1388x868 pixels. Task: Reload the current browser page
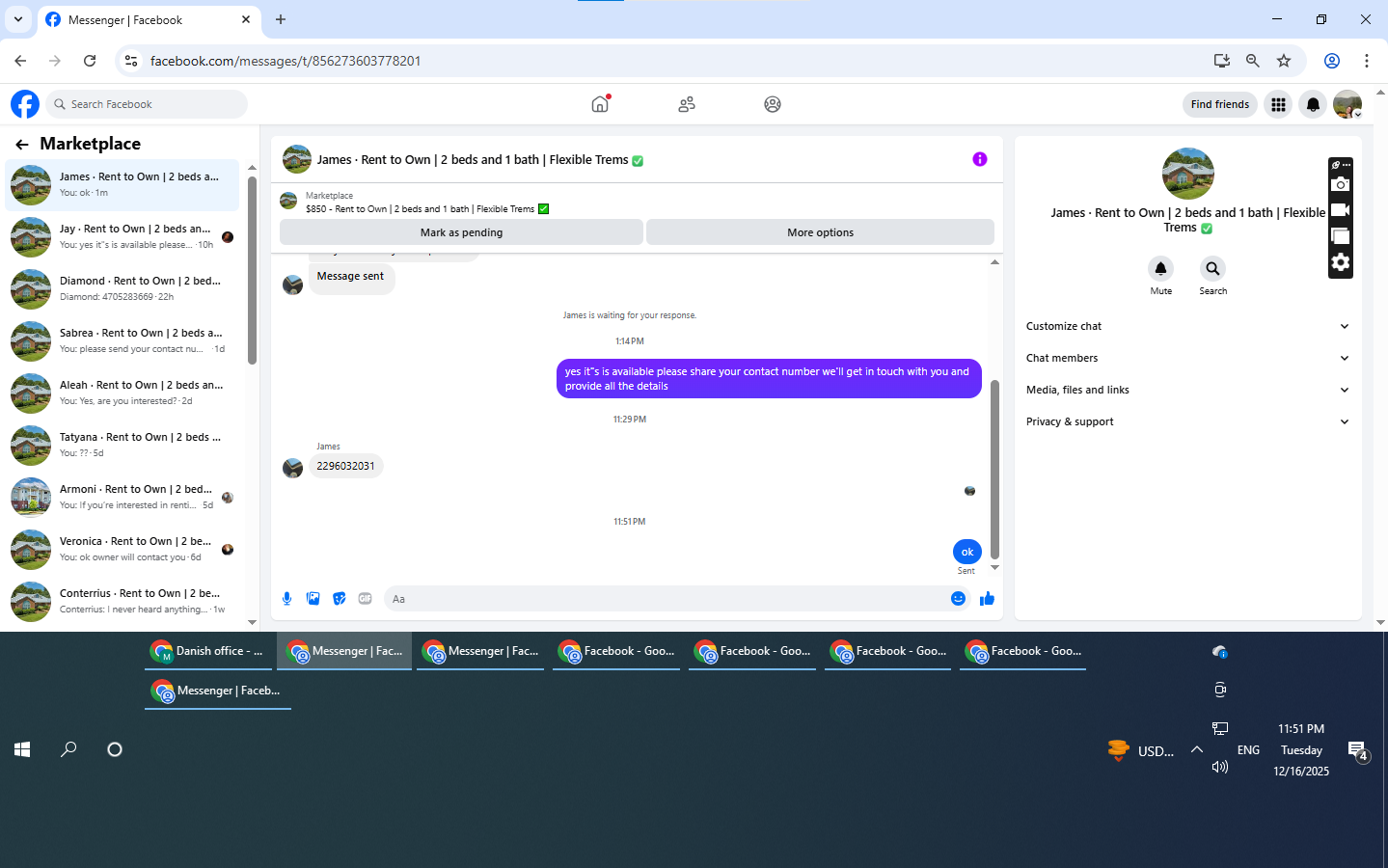click(90, 61)
